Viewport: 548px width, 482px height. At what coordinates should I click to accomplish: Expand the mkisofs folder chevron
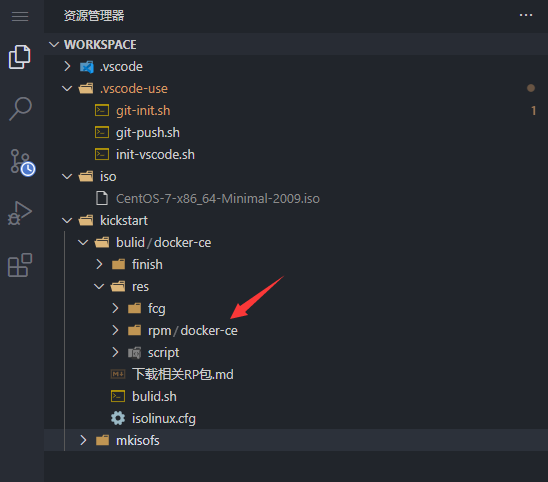[83, 440]
